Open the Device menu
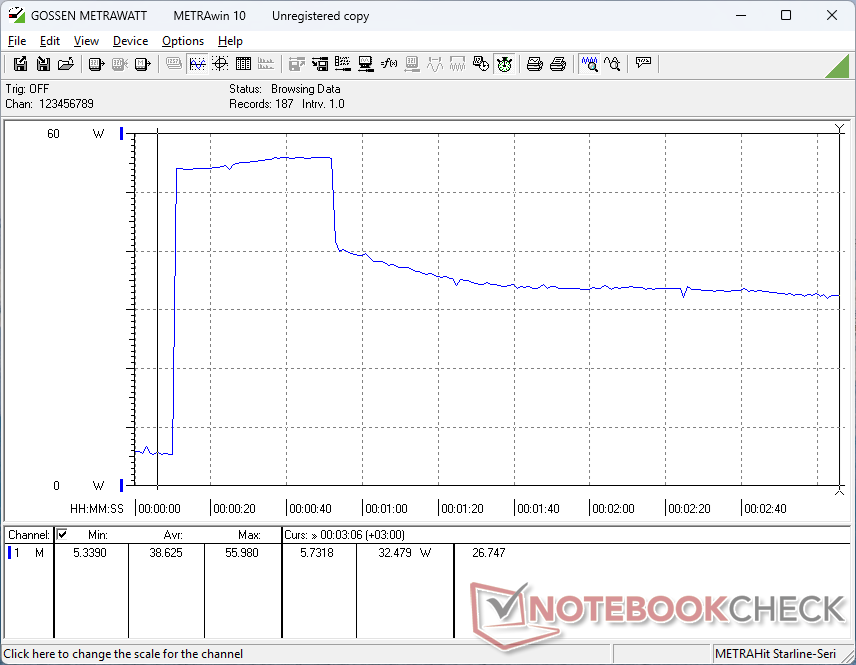 [130, 41]
